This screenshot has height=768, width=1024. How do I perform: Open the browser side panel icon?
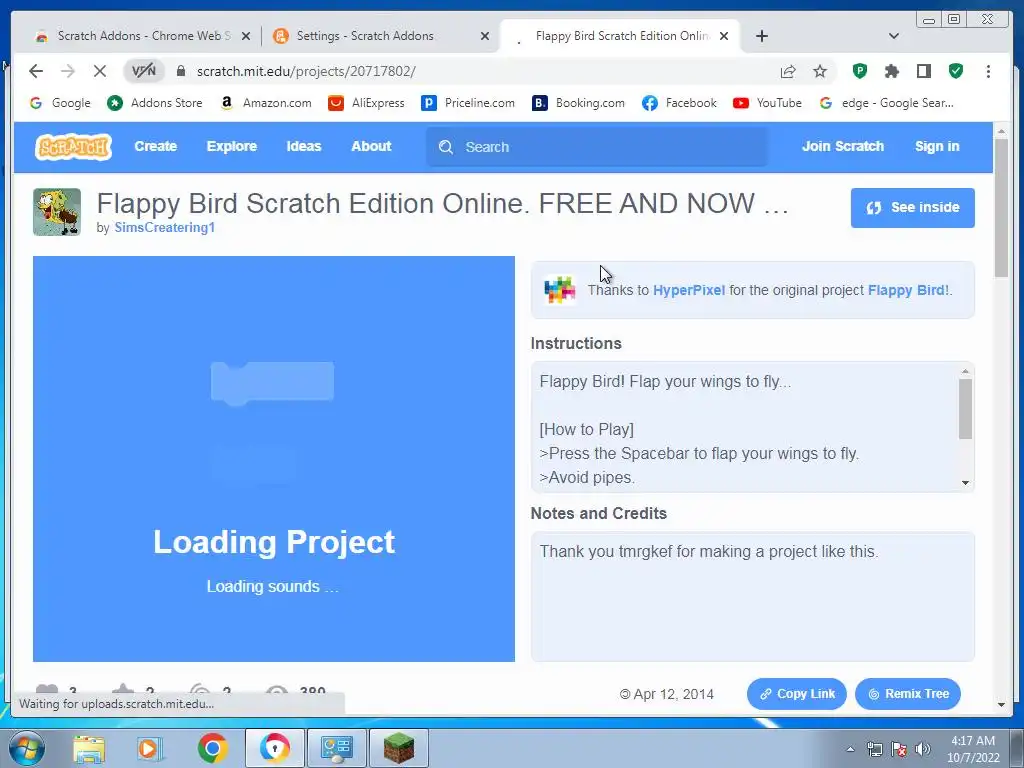point(923,71)
